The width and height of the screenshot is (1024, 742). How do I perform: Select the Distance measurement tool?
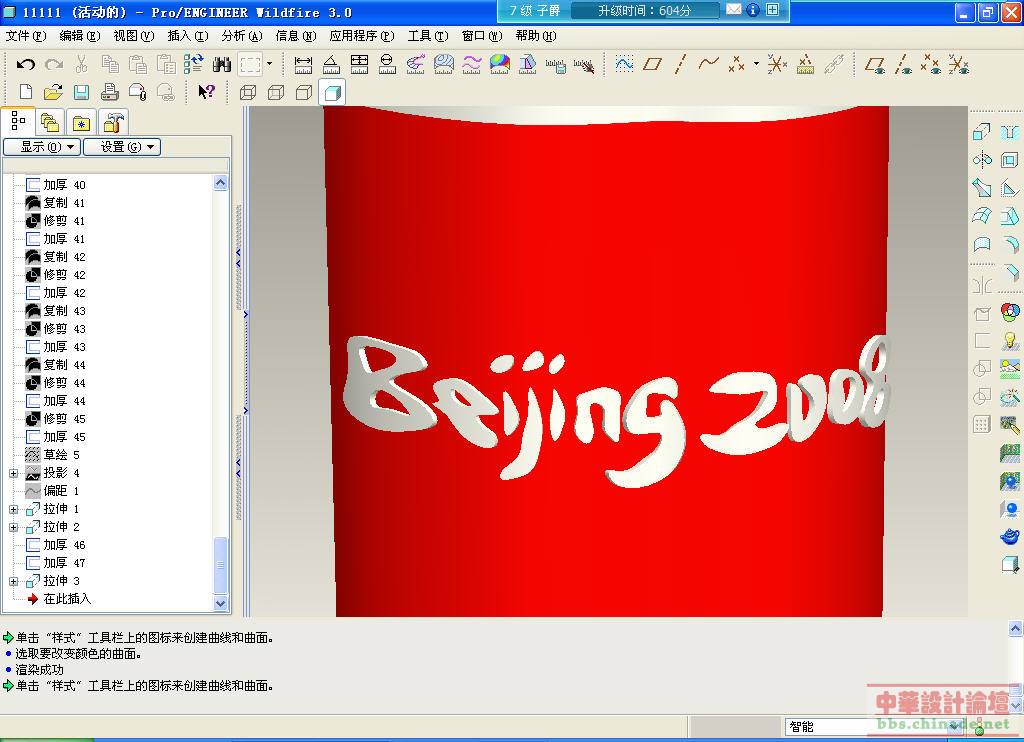coord(303,64)
